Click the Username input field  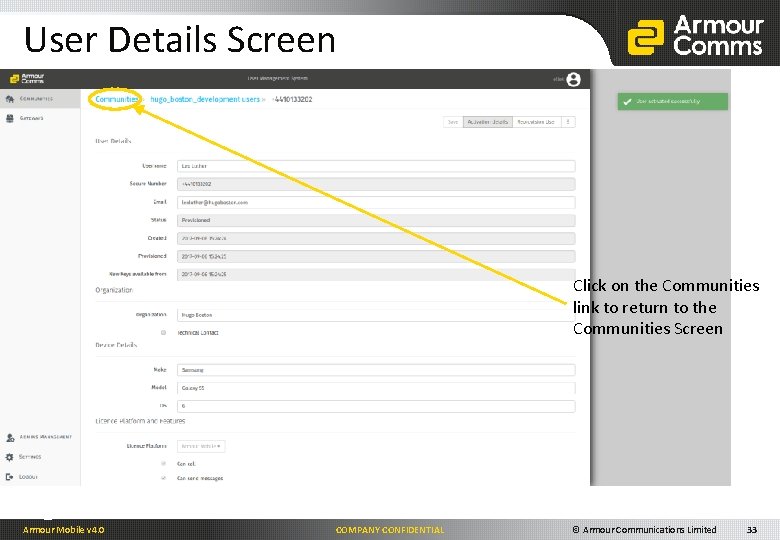coord(376,166)
